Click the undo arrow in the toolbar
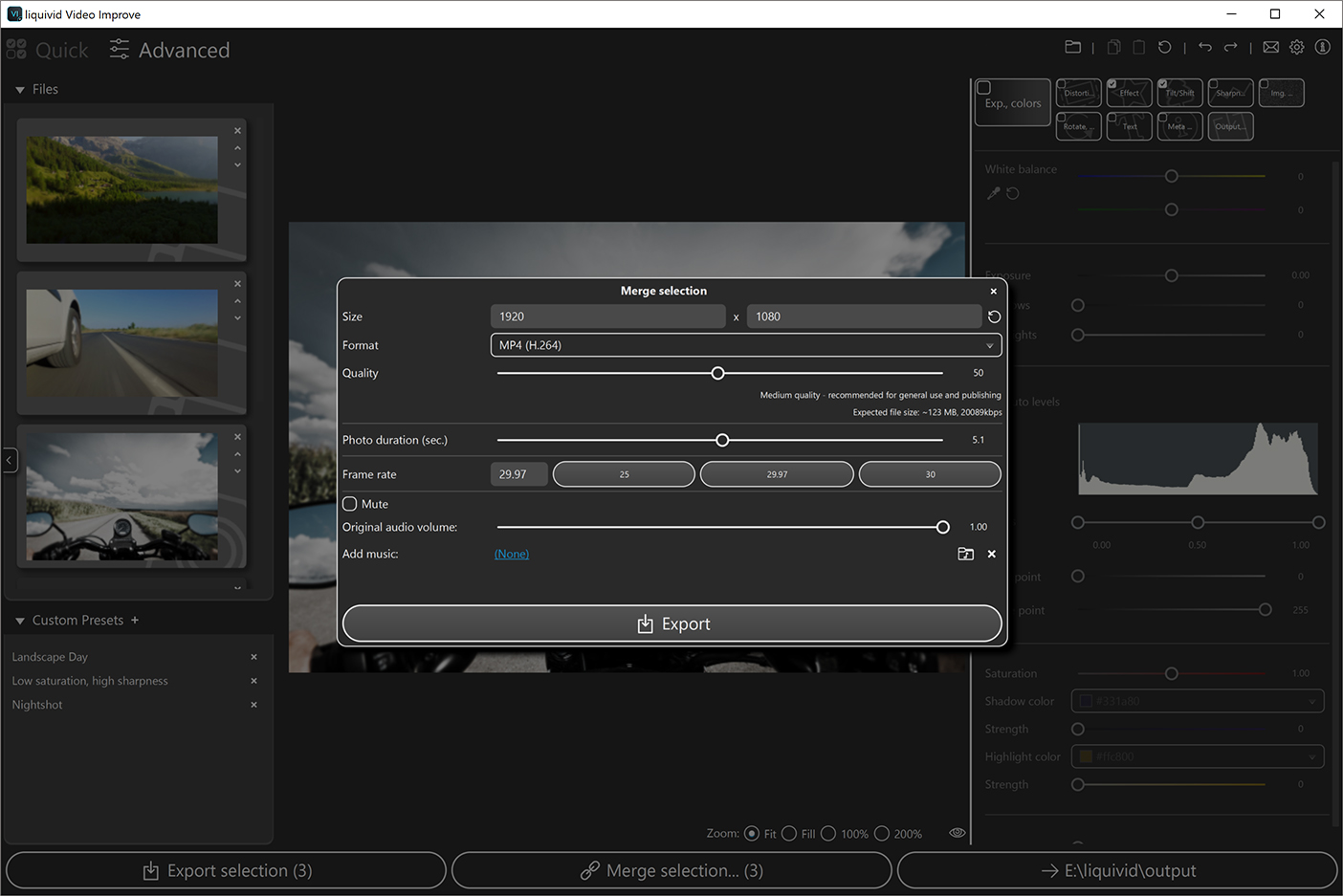1343x896 pixels. click(1204, 46)
